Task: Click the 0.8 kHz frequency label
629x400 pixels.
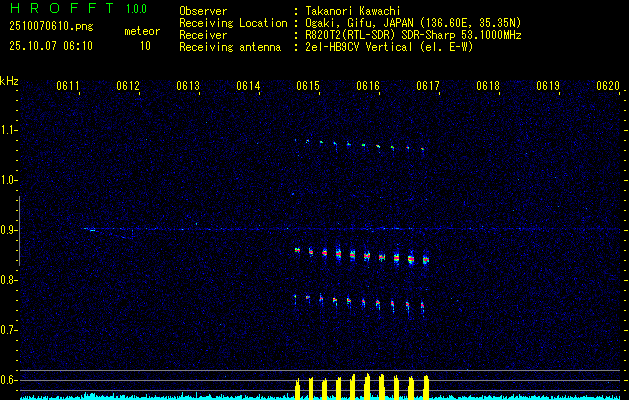Action: click(x=8, y=280)
